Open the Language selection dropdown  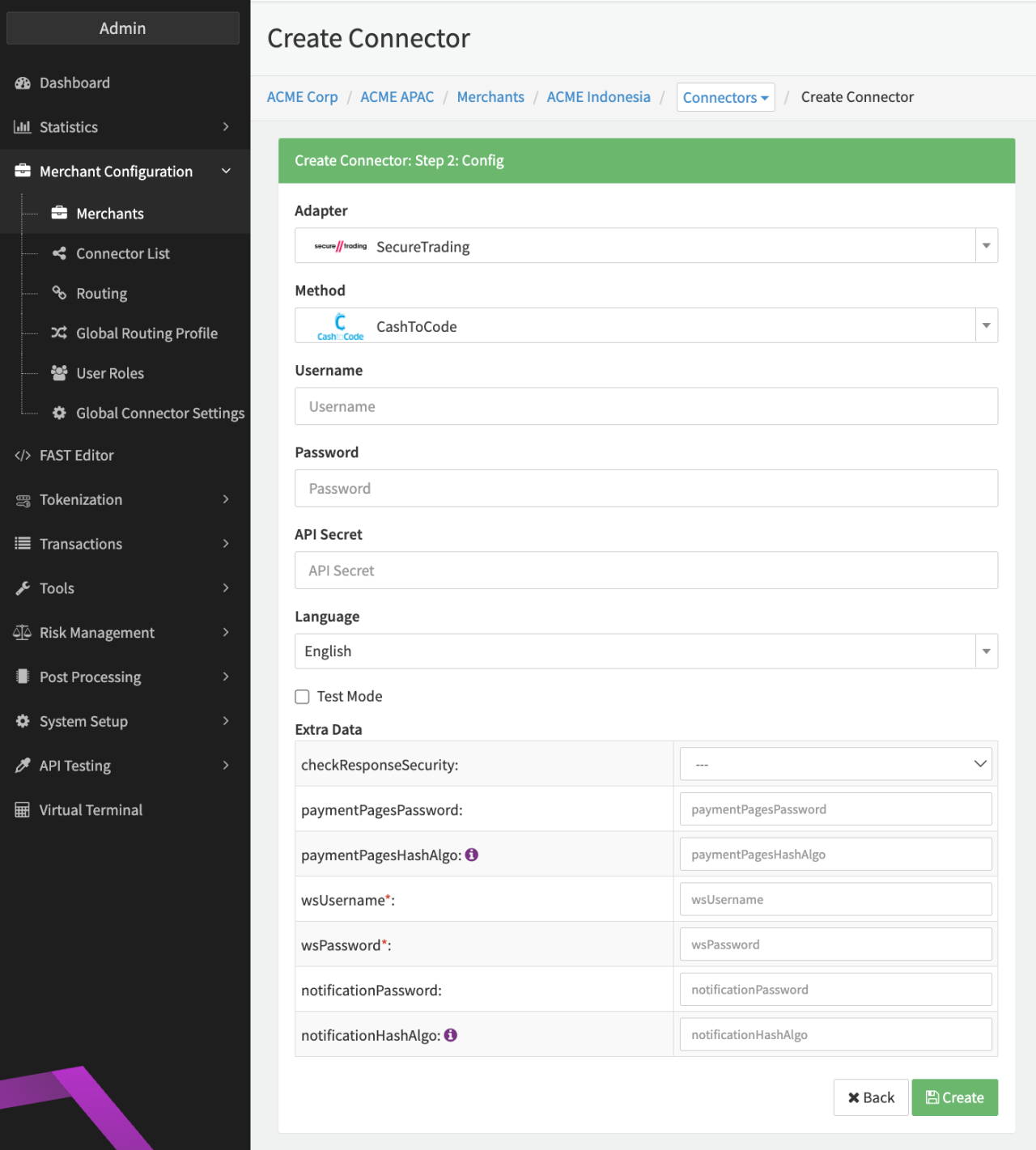(x=646, y=651)
